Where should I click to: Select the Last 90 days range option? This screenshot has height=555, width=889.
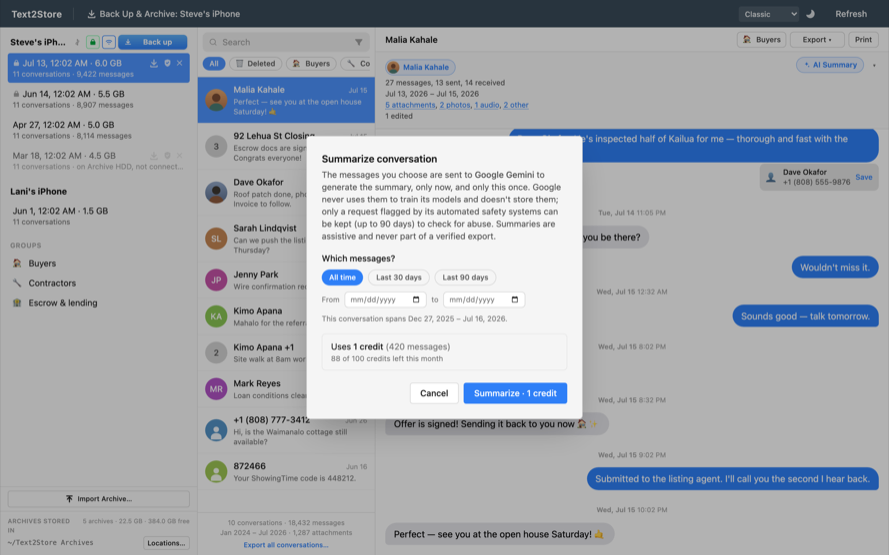click(x=465, y=277)
